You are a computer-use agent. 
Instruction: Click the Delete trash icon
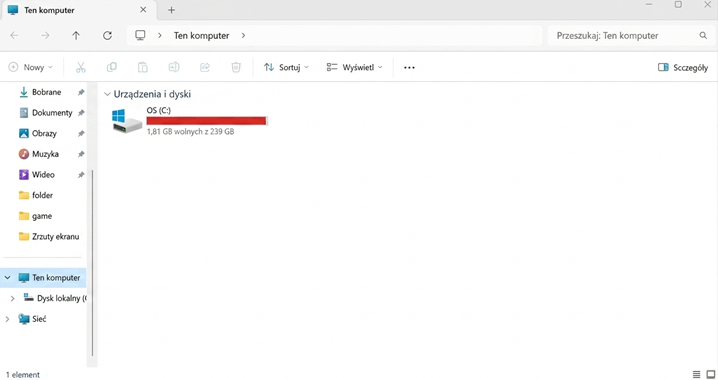click(x=236, y=67)
